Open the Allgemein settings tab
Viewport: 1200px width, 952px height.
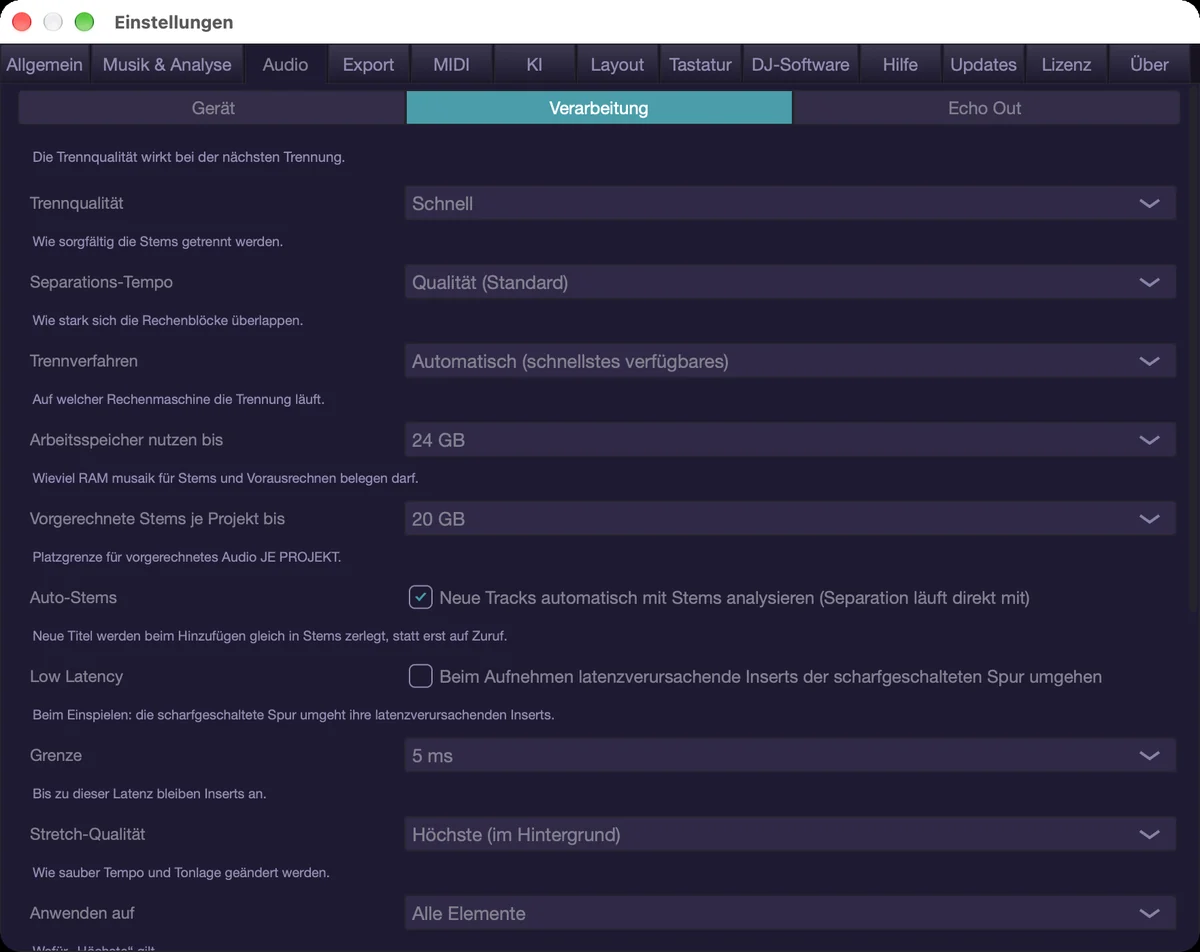point(45,64)
